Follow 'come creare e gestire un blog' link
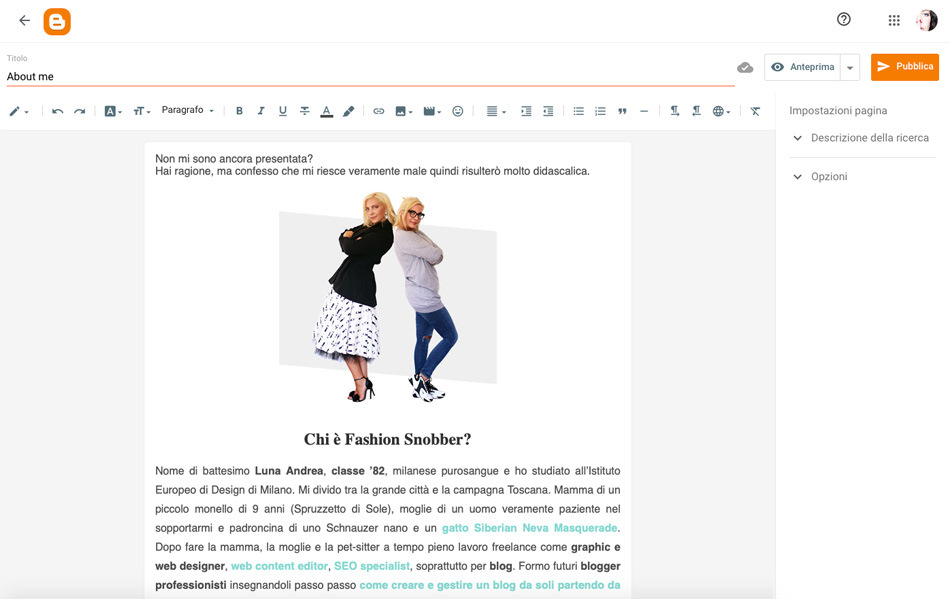950x599 pixels. (490, 585)
